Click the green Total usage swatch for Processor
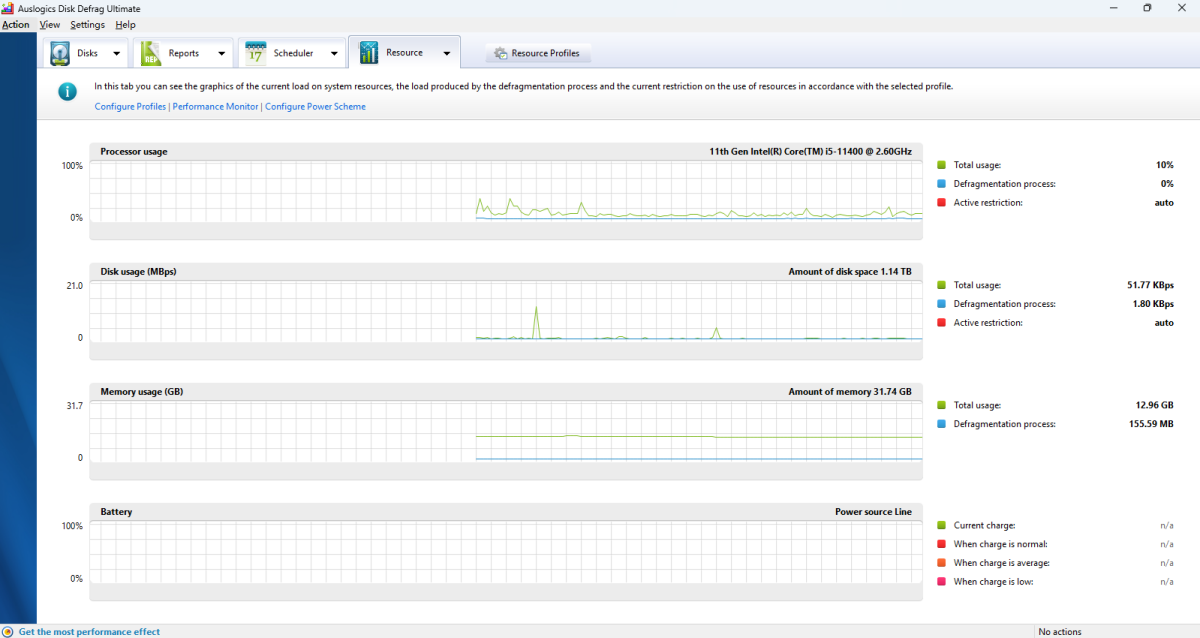 click(942, 165)
